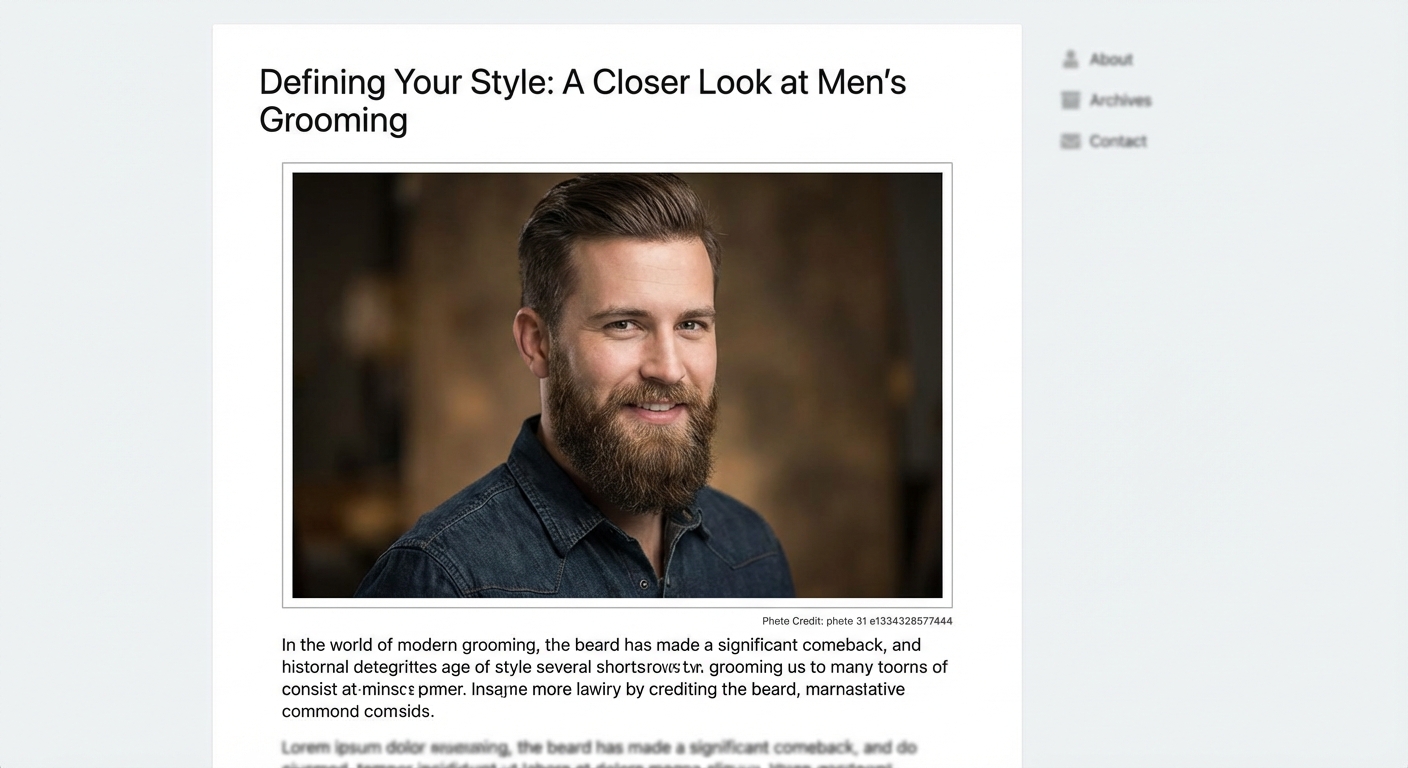
Task: Go to the Archives link
Action: tap(1120, 100)
